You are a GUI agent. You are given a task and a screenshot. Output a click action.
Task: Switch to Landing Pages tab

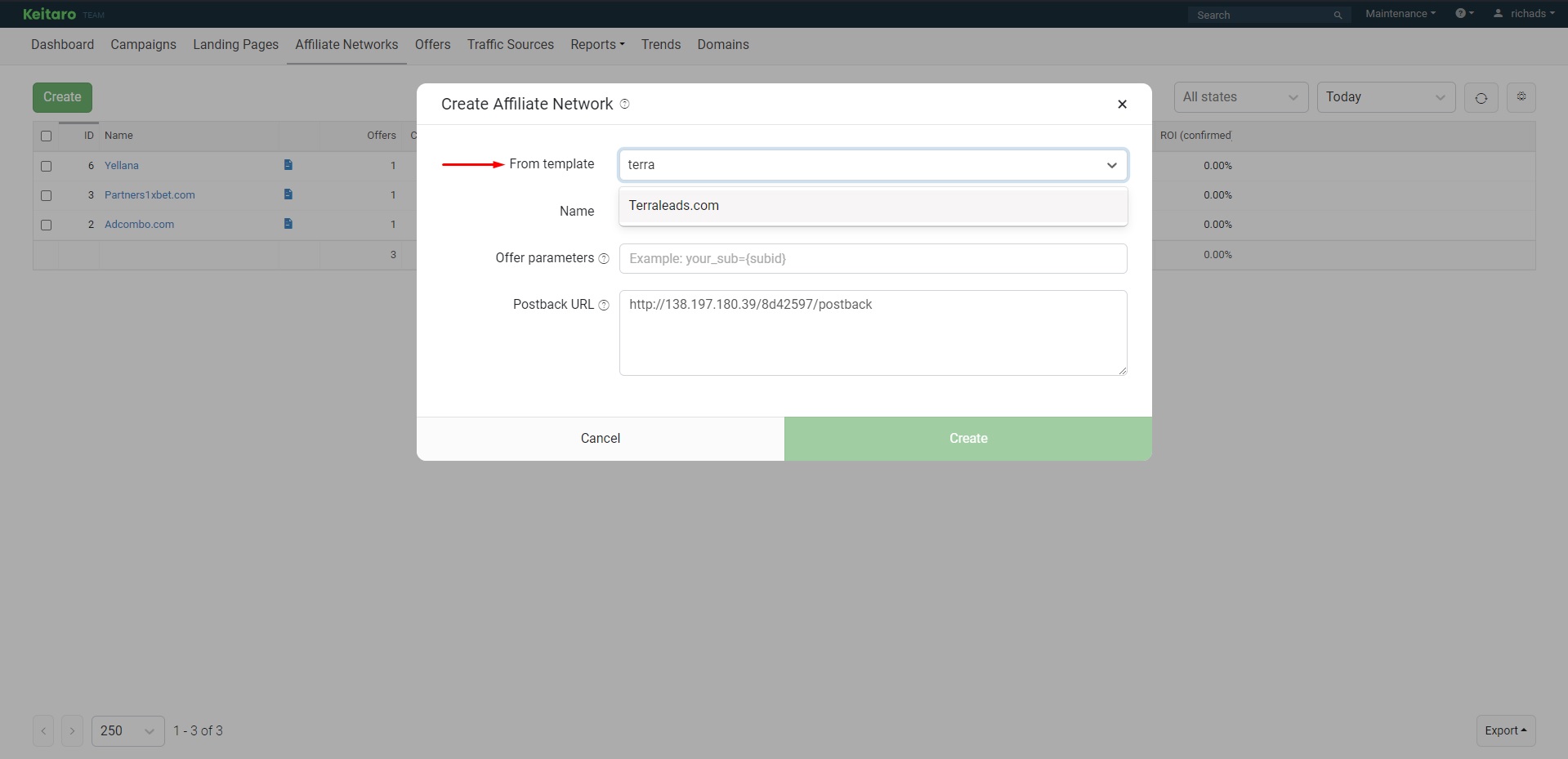pyautogui.click(x=235, y=45)
